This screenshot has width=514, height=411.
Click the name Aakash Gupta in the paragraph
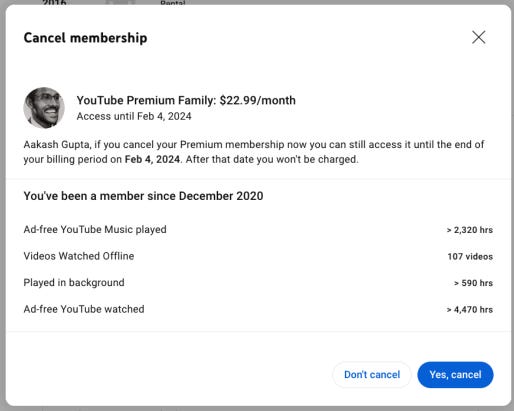[57, 145]
